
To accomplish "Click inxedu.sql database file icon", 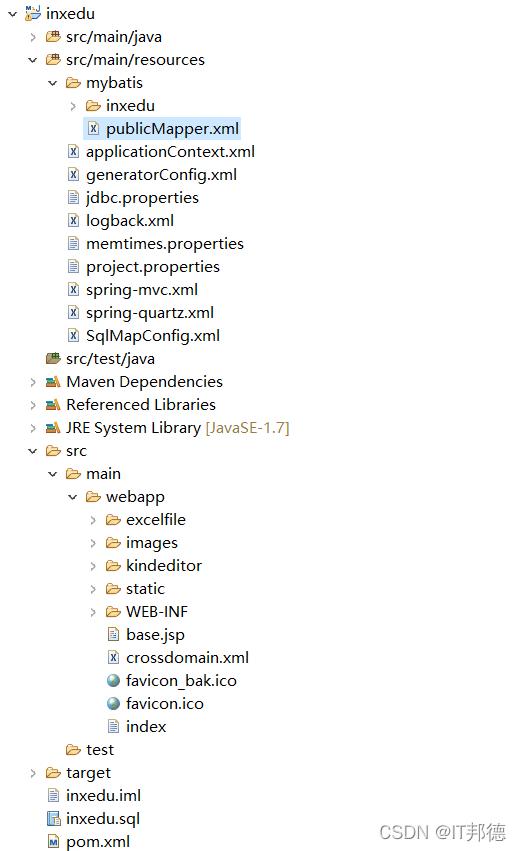I will [53, 818].
